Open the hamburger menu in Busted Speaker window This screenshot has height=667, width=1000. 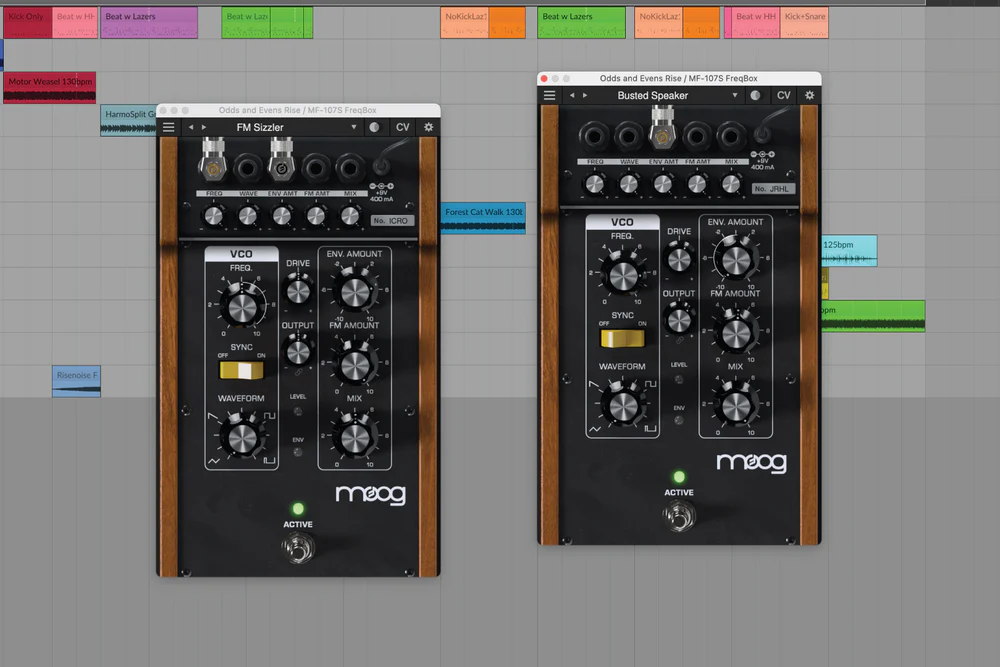548,95
